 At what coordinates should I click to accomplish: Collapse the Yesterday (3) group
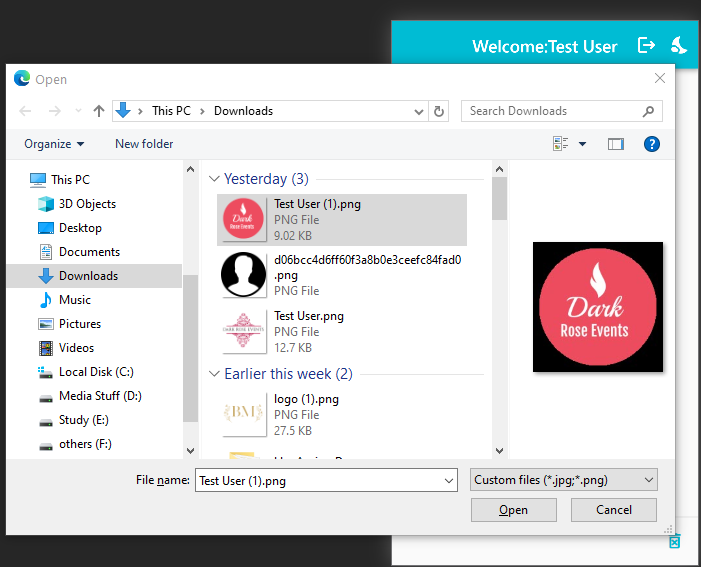pyautogui.click(x=214, y=179)
